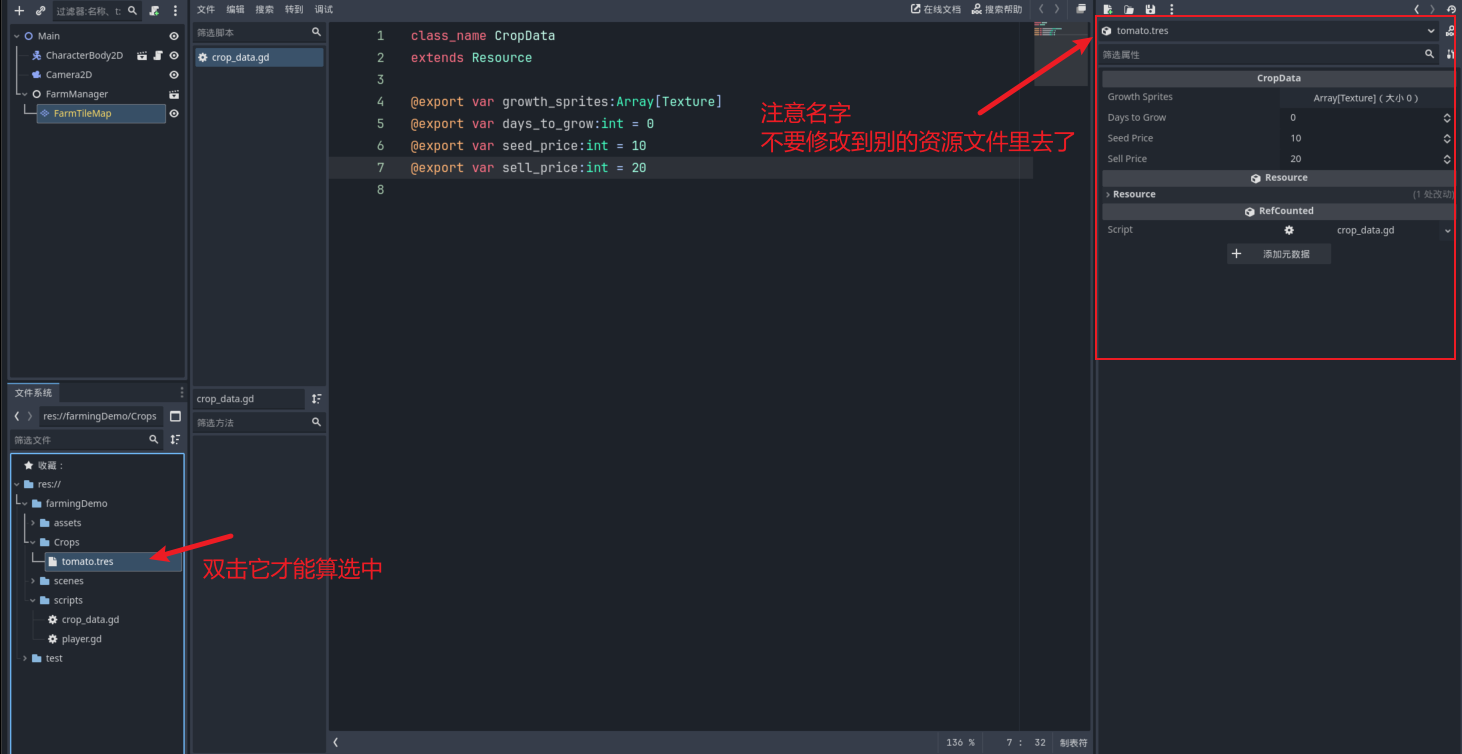Open the 调试 menu in script editor
The image size is (1462, 754).
pyautogui.click(x=324, y=10)
